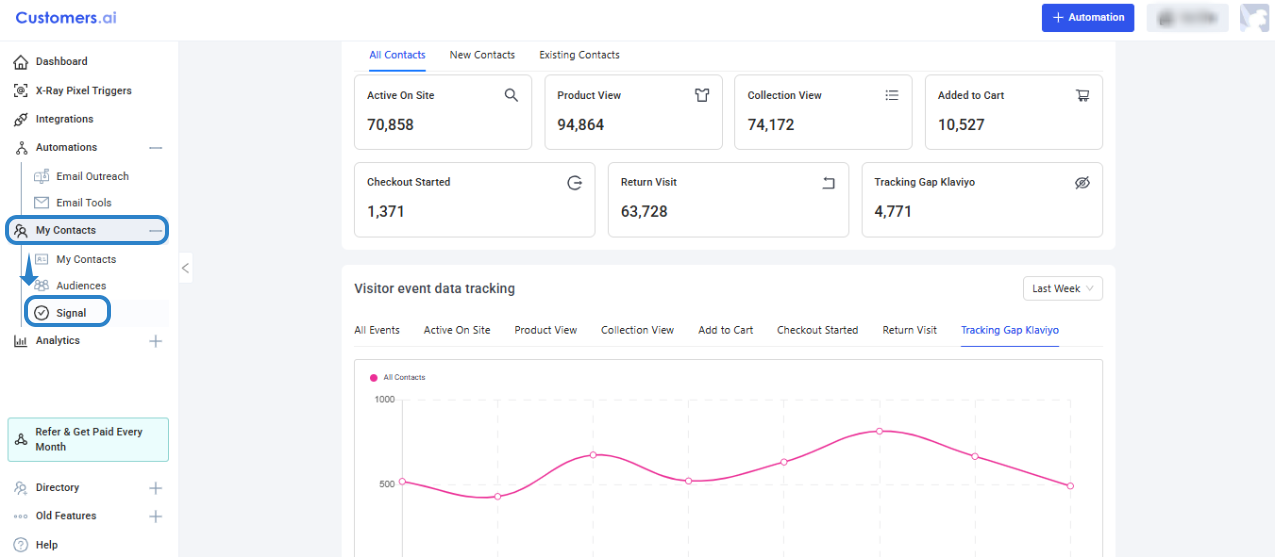Click the list icon in Collection View card
This screenshot has height=557, width=1275.
[892, 95]
